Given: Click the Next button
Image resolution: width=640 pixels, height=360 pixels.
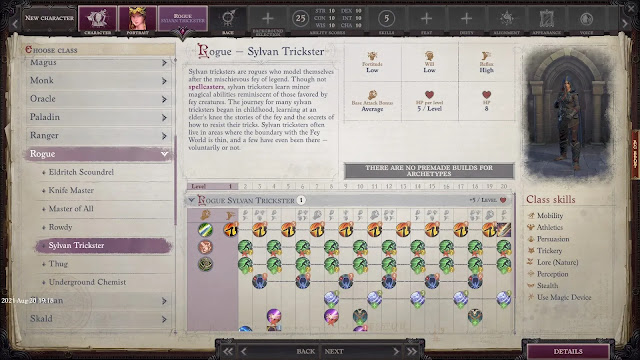Looking at the screenshot, I should click(x=334, y=351).
